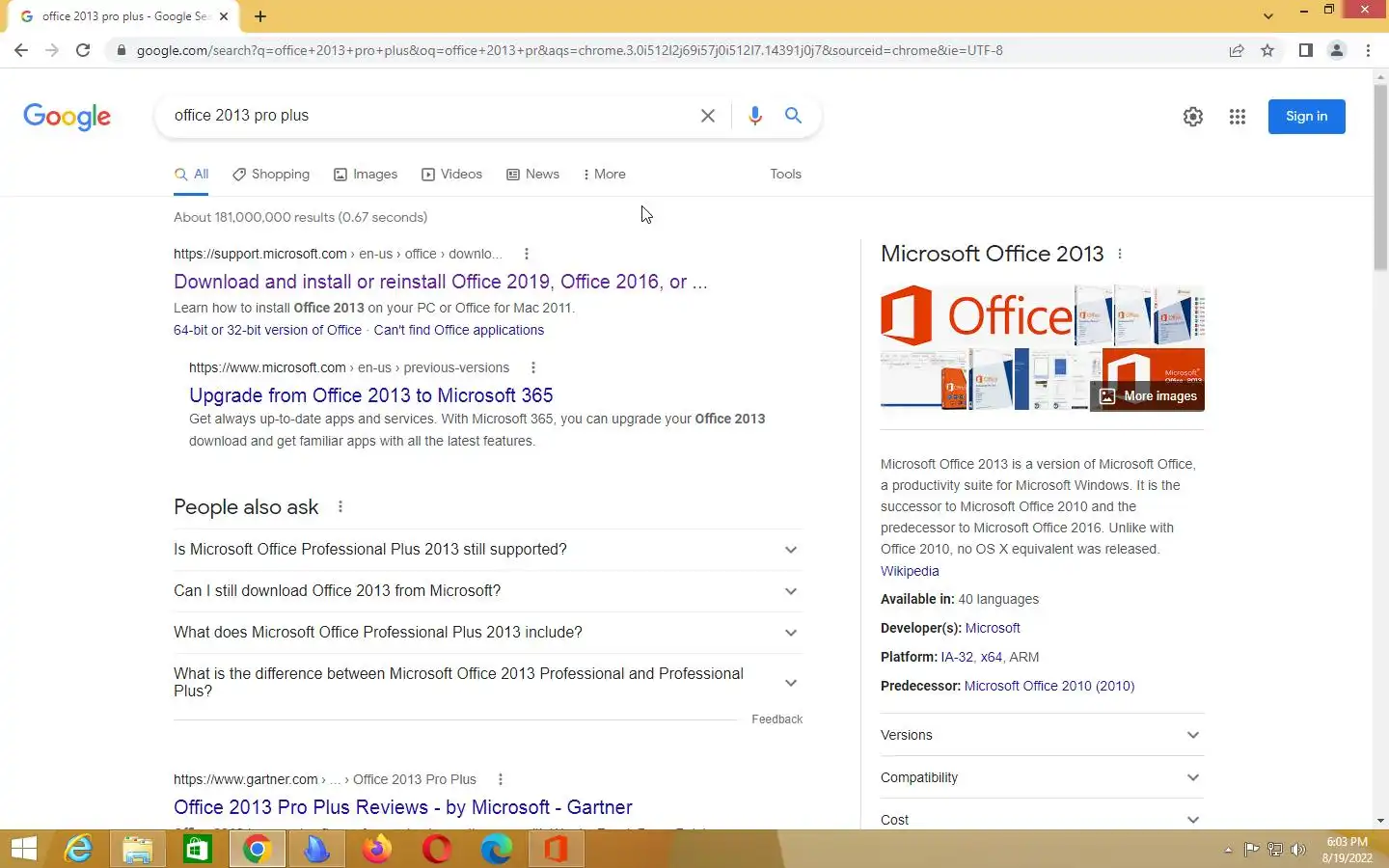Expand the Compatibility section
Image resolution: width=1389 pixels, height=868 pixels.
[x=1042, y=777]
